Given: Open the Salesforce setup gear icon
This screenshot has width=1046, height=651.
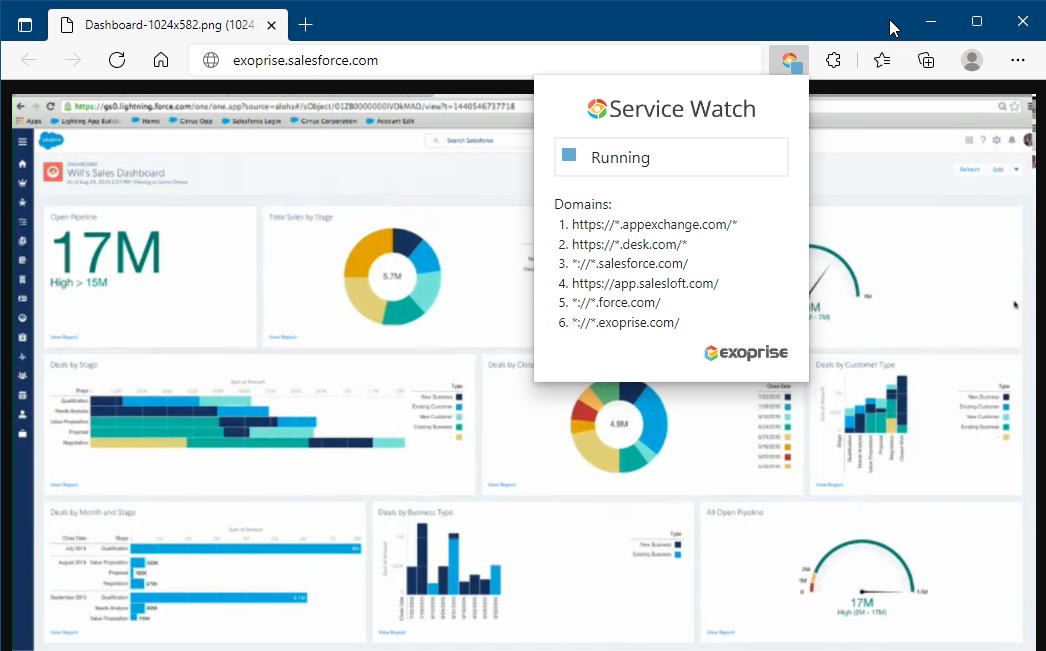Looking at the screenshot, I should coord(997,140).
